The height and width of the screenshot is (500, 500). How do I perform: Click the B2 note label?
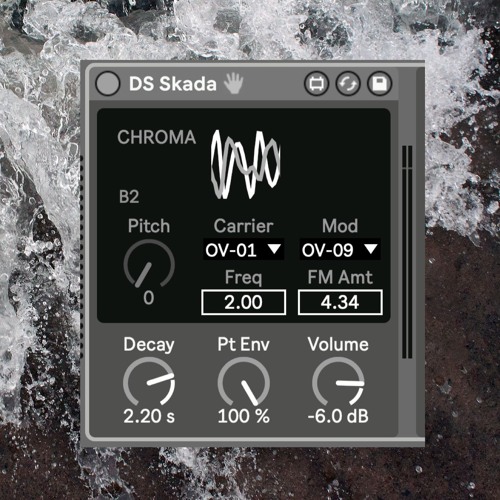129,197
